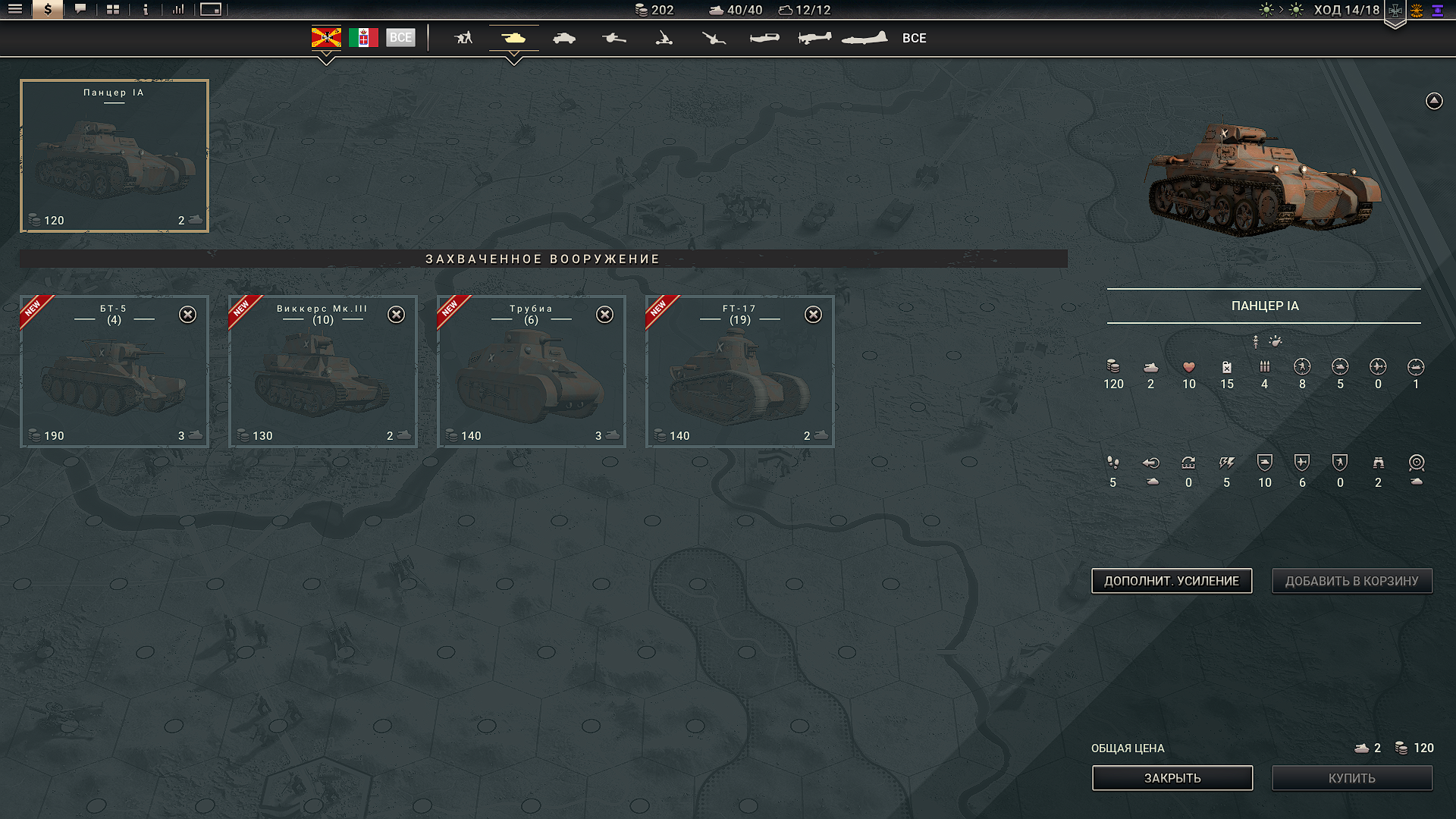
Task: Open the hamburger main menu
Action: (15, 9)
